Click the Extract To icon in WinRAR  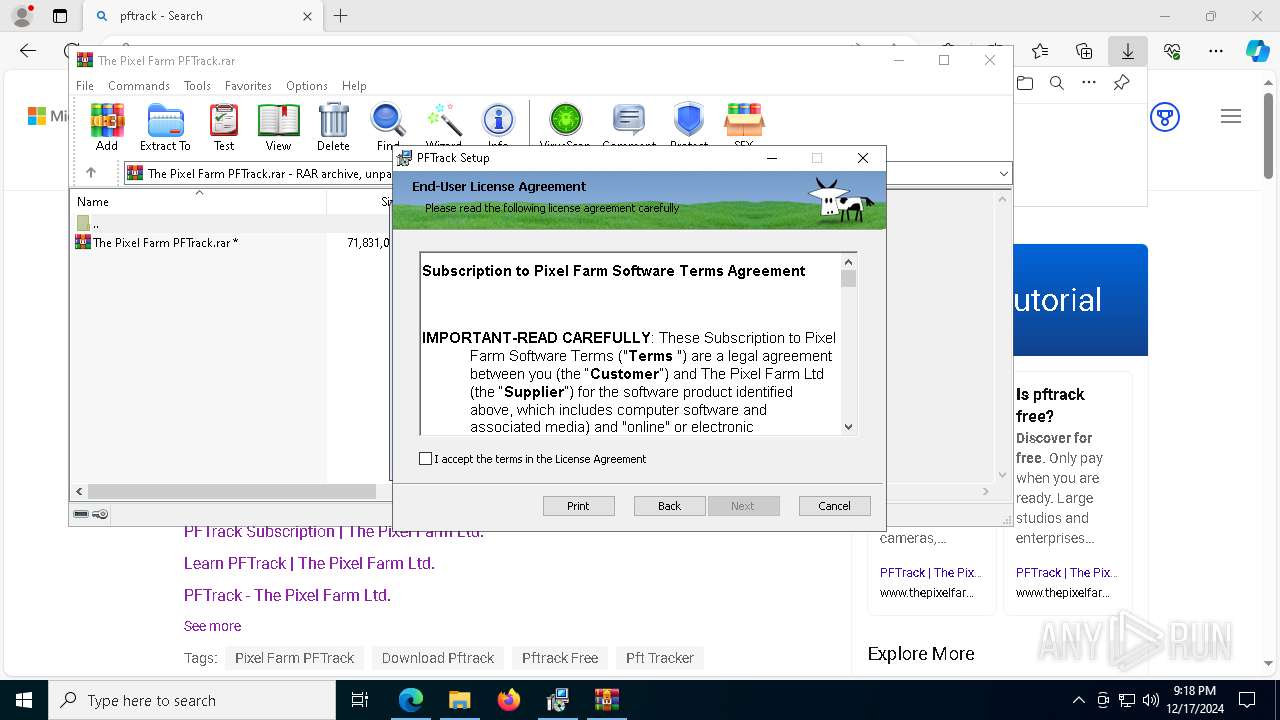tap(165, 126)
